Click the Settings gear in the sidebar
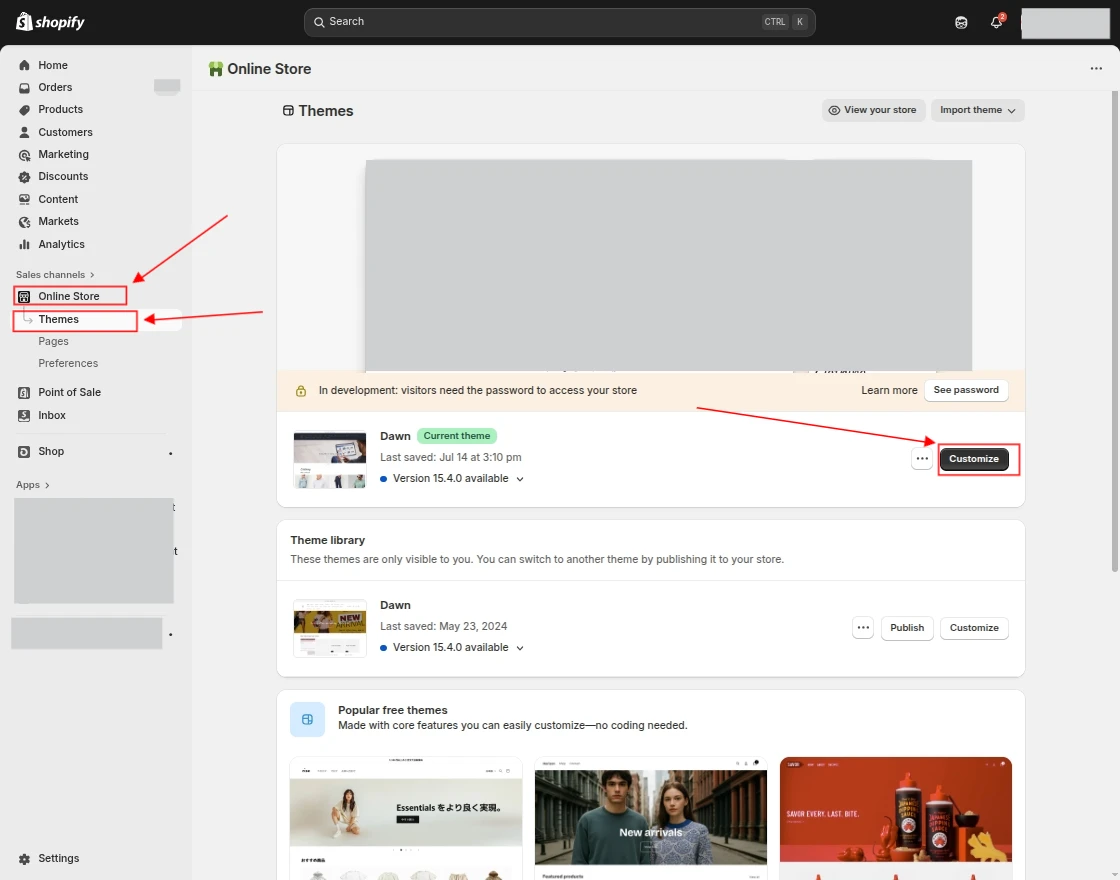The height and width of the screenshot is (880, 1120). coord(25,858)
